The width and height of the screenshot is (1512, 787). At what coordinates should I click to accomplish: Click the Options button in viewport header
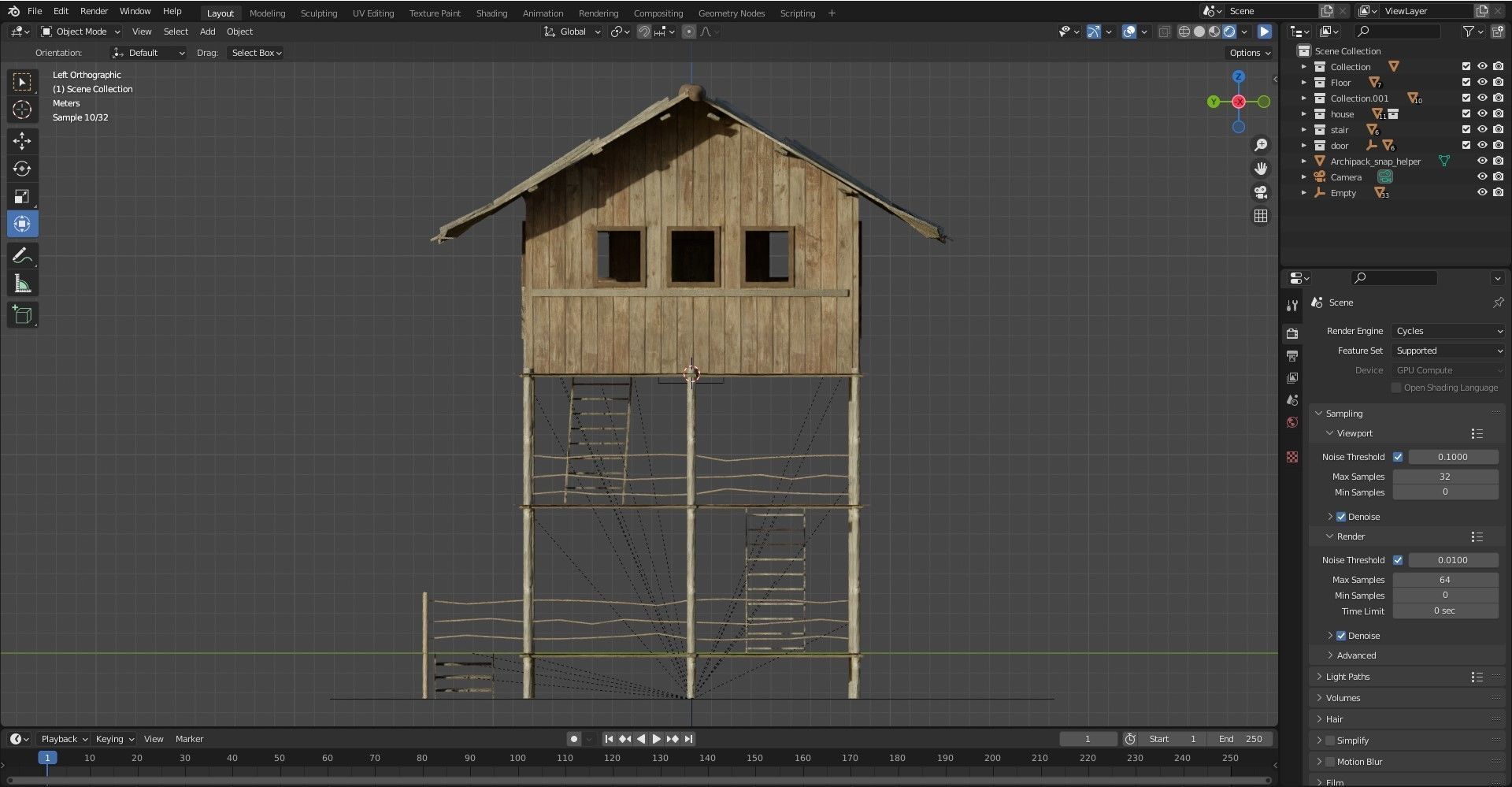coord(1250,53)
